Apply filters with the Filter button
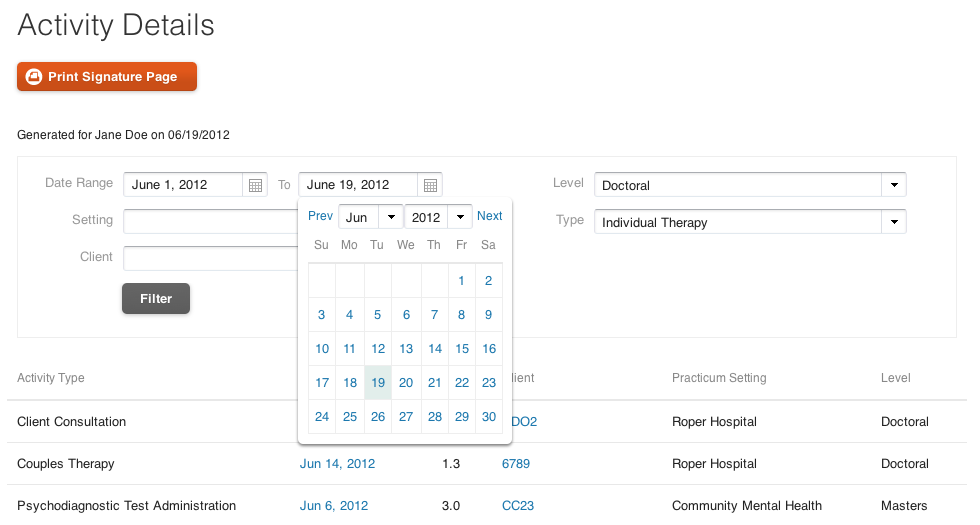 (156, 299)
